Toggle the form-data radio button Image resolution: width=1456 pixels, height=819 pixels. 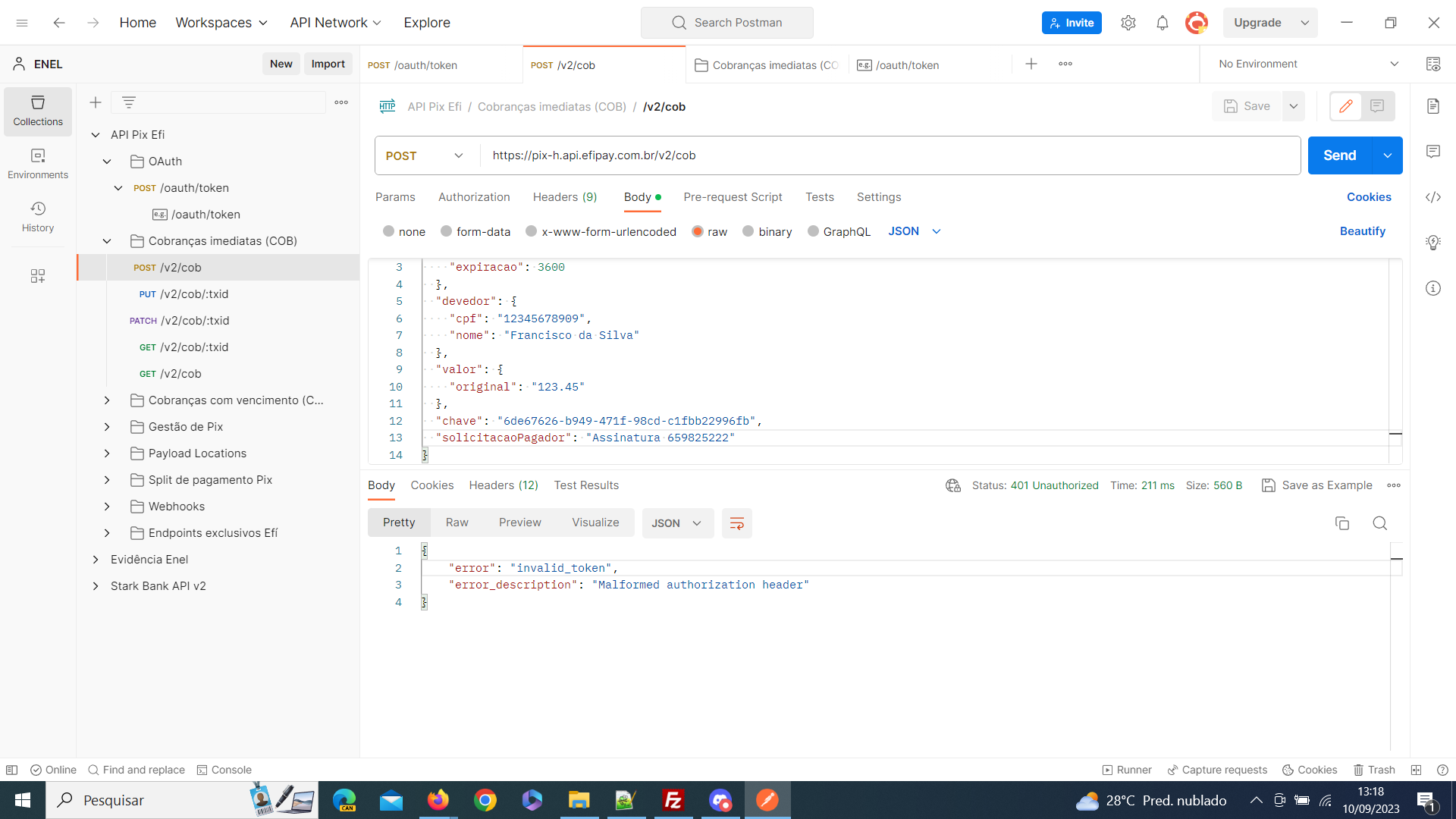click(x=446, y=231)
